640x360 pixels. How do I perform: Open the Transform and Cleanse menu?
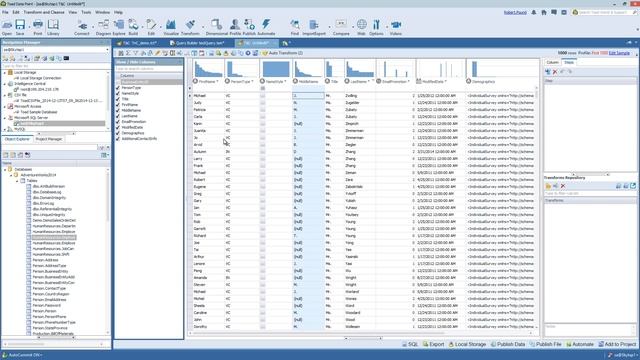(44, 12)
